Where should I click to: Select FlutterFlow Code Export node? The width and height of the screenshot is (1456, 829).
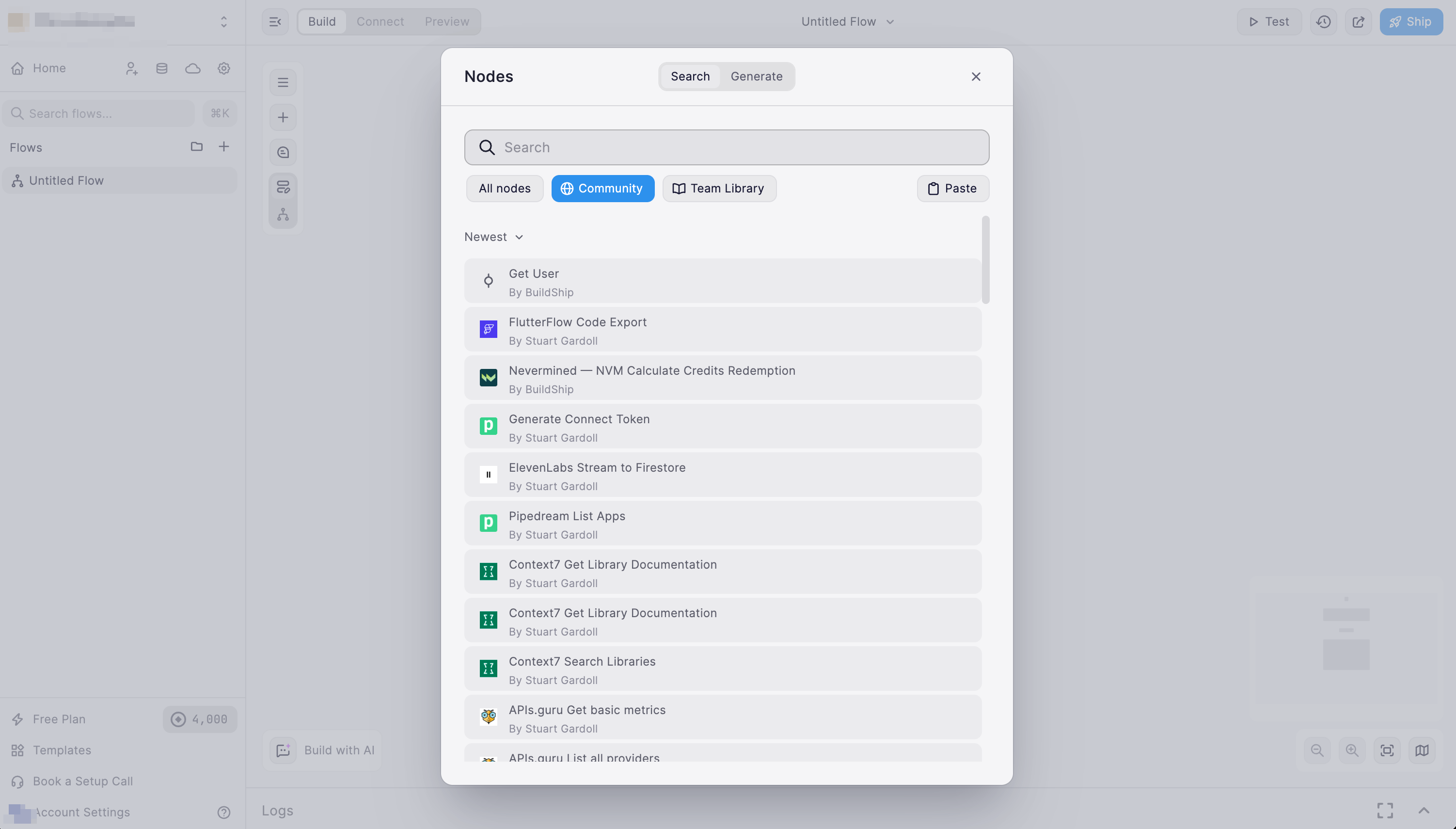click(723, 330)
